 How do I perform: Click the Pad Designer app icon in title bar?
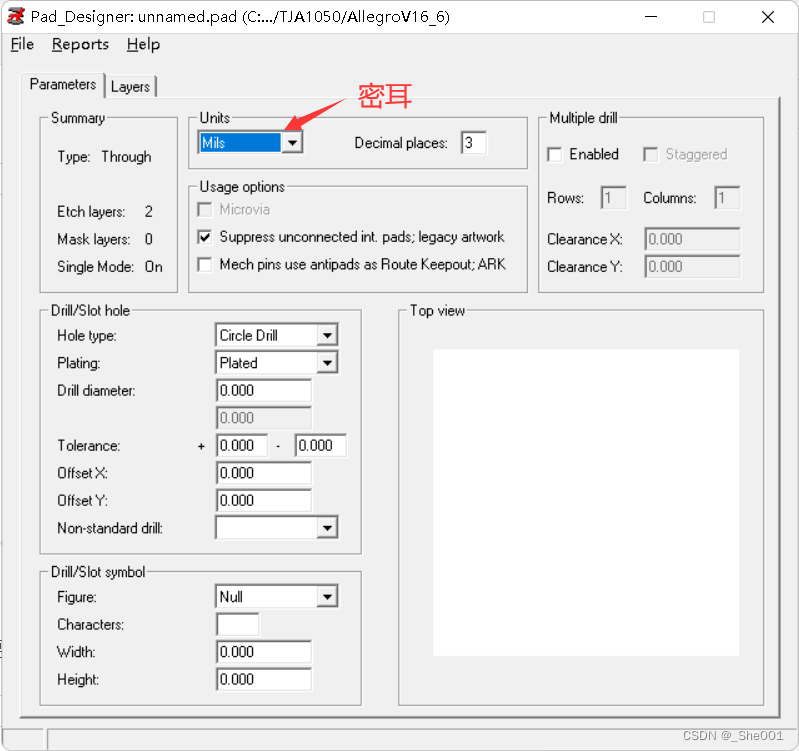click(16, 17)
